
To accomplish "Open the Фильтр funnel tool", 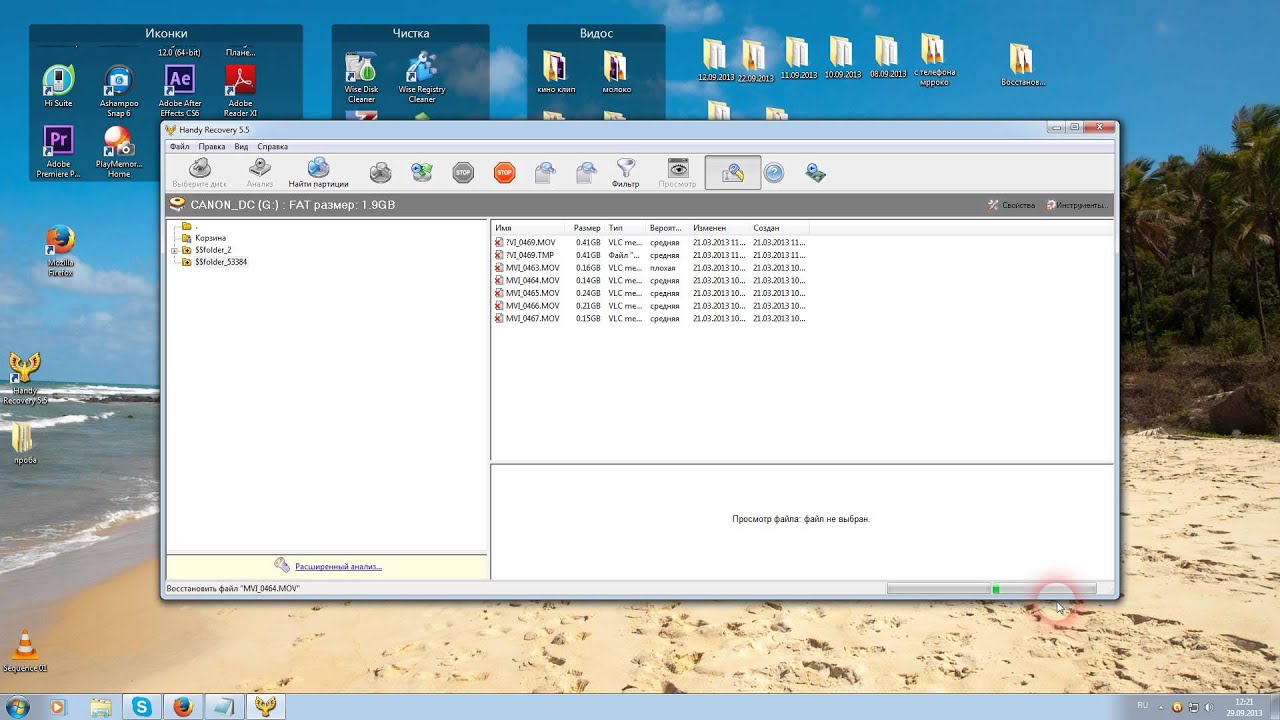I will point(625,172).
